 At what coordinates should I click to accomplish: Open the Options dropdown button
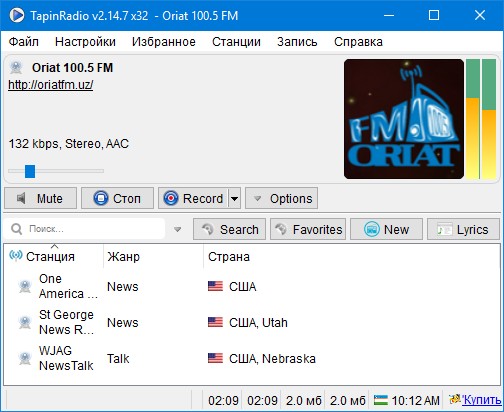tap(281, 198)
